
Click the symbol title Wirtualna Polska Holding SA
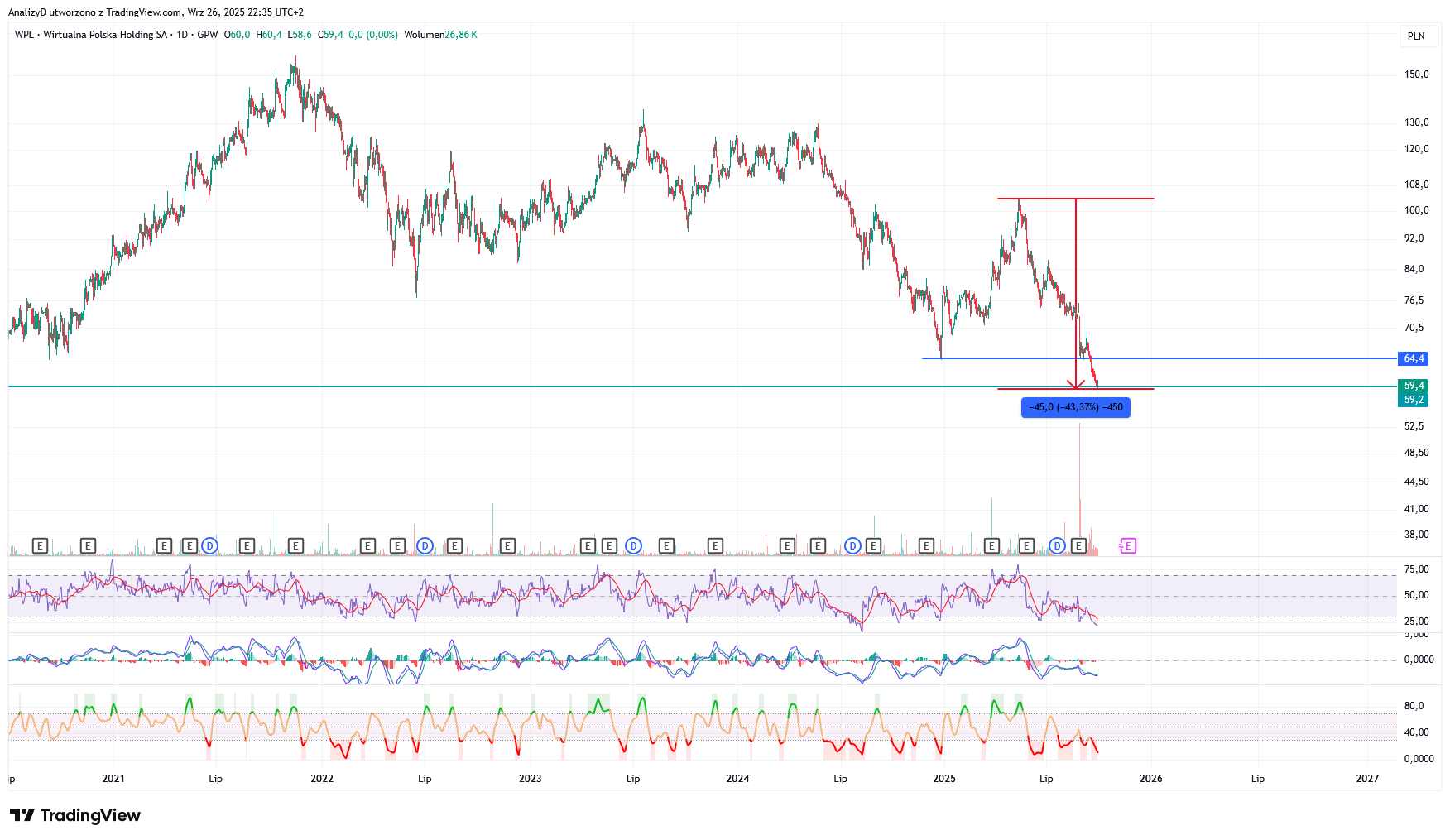click(105, 35)
